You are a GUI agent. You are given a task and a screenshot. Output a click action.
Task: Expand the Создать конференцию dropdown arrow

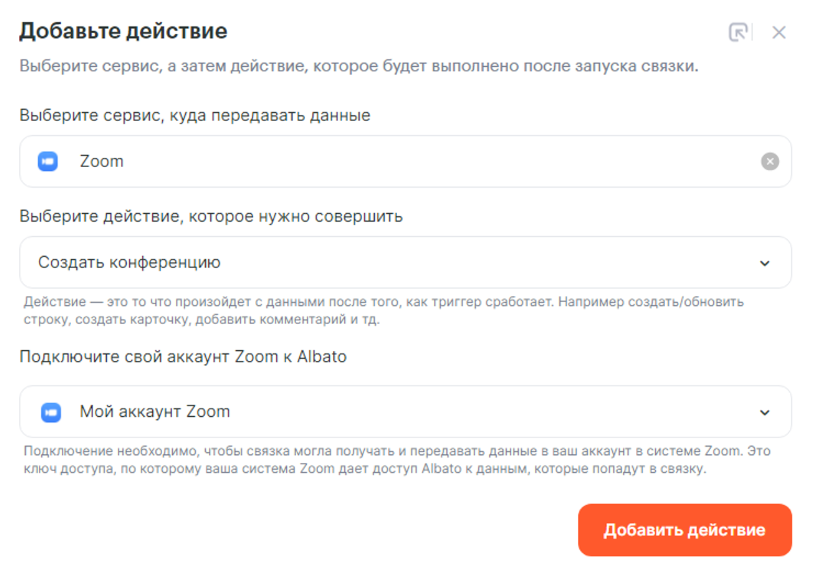pyautogui.click(x=765, y=263)
